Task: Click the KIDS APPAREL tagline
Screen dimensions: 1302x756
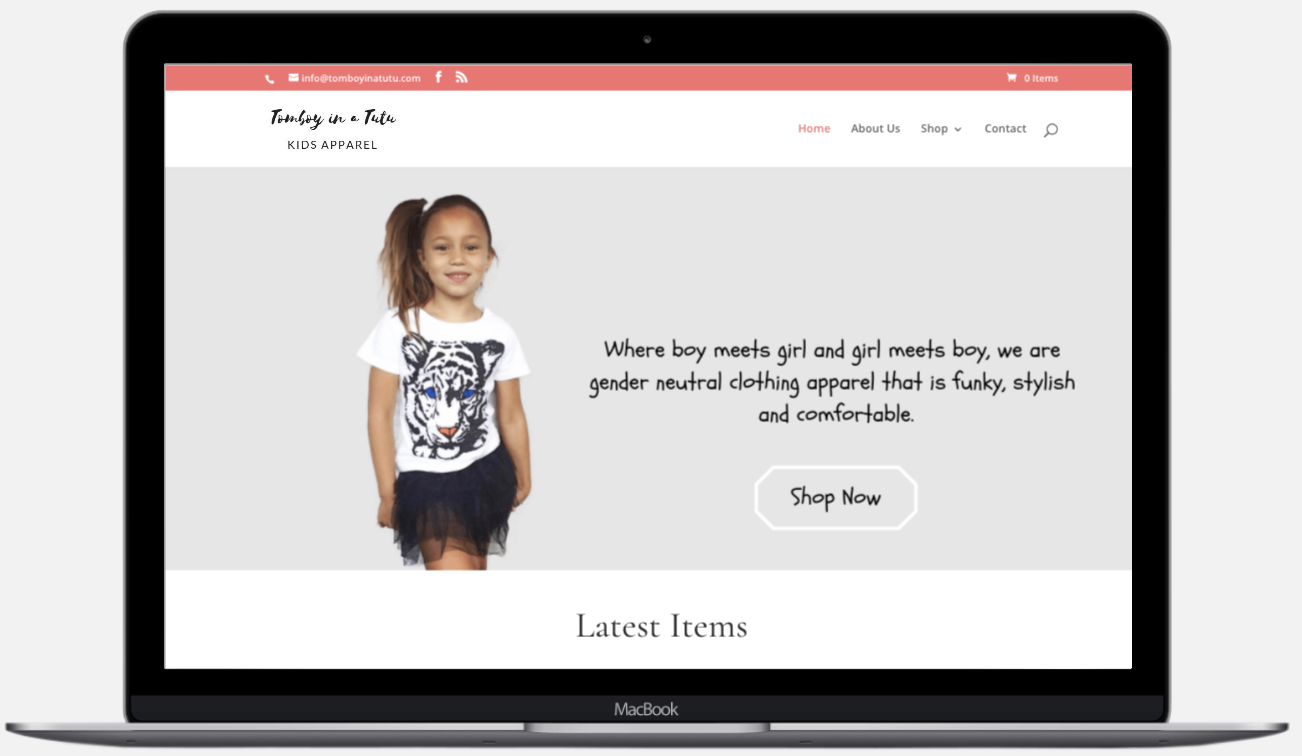Action: pyautogui.click(x=332, y=145)
